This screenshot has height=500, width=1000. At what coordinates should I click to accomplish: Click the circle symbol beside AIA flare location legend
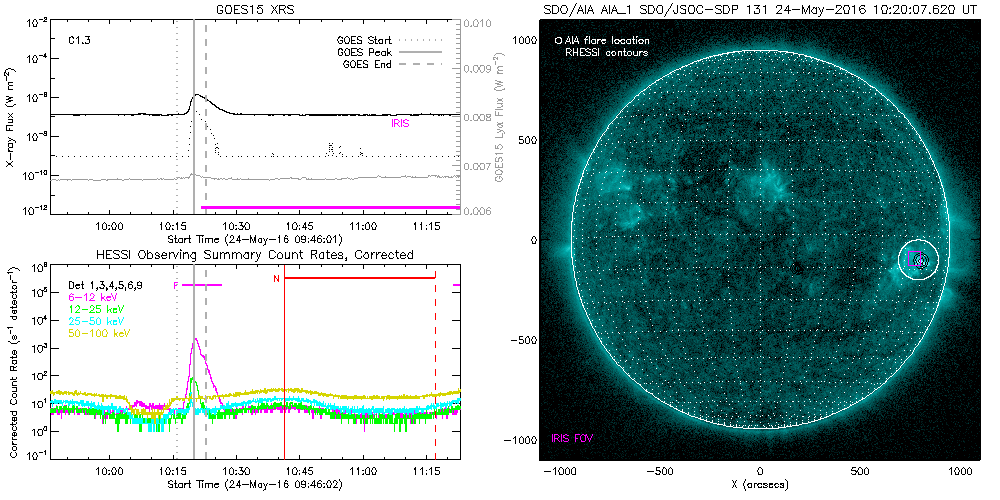point(558,41)
